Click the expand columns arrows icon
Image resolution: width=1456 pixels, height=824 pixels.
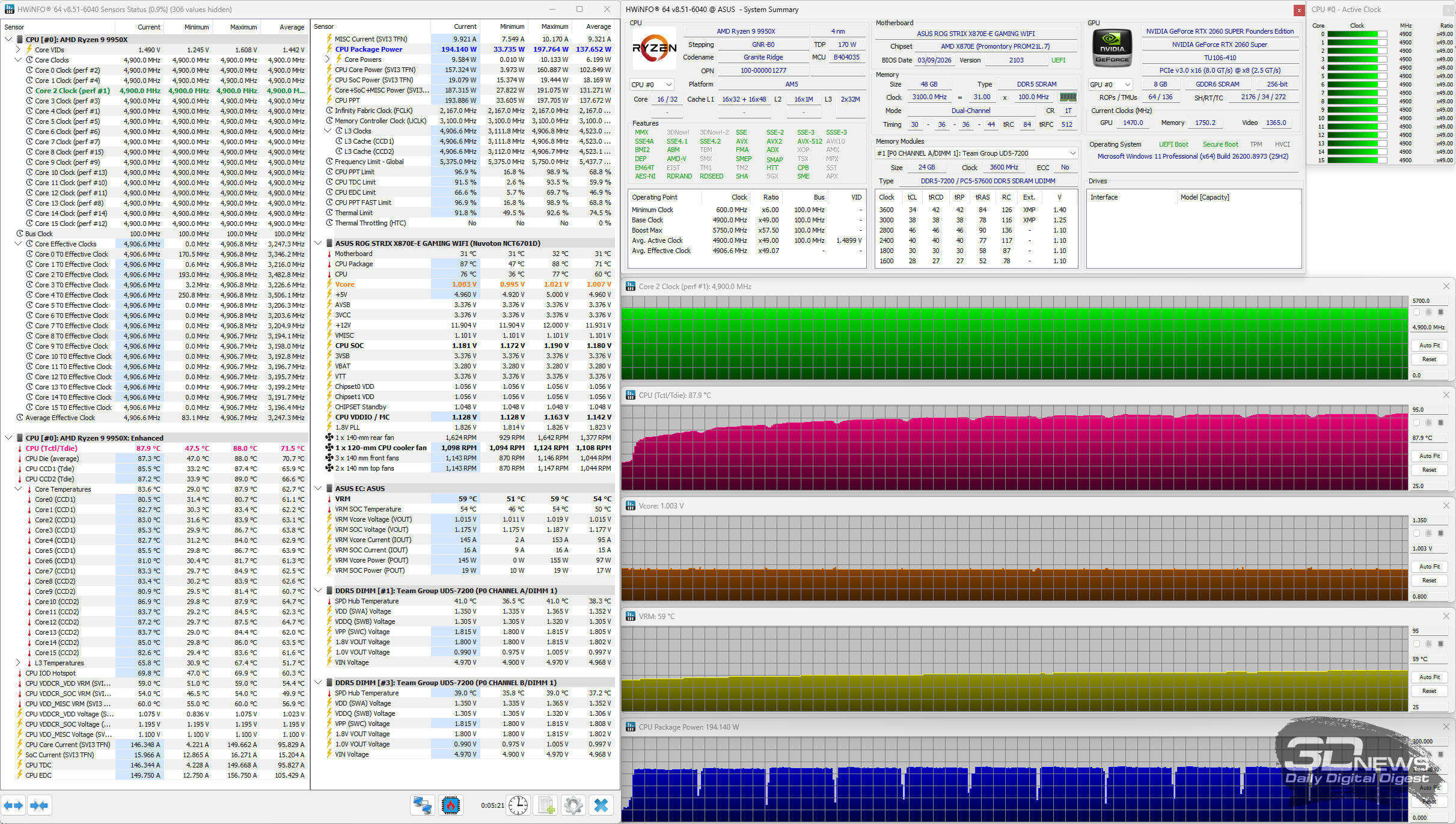point(13,805)
